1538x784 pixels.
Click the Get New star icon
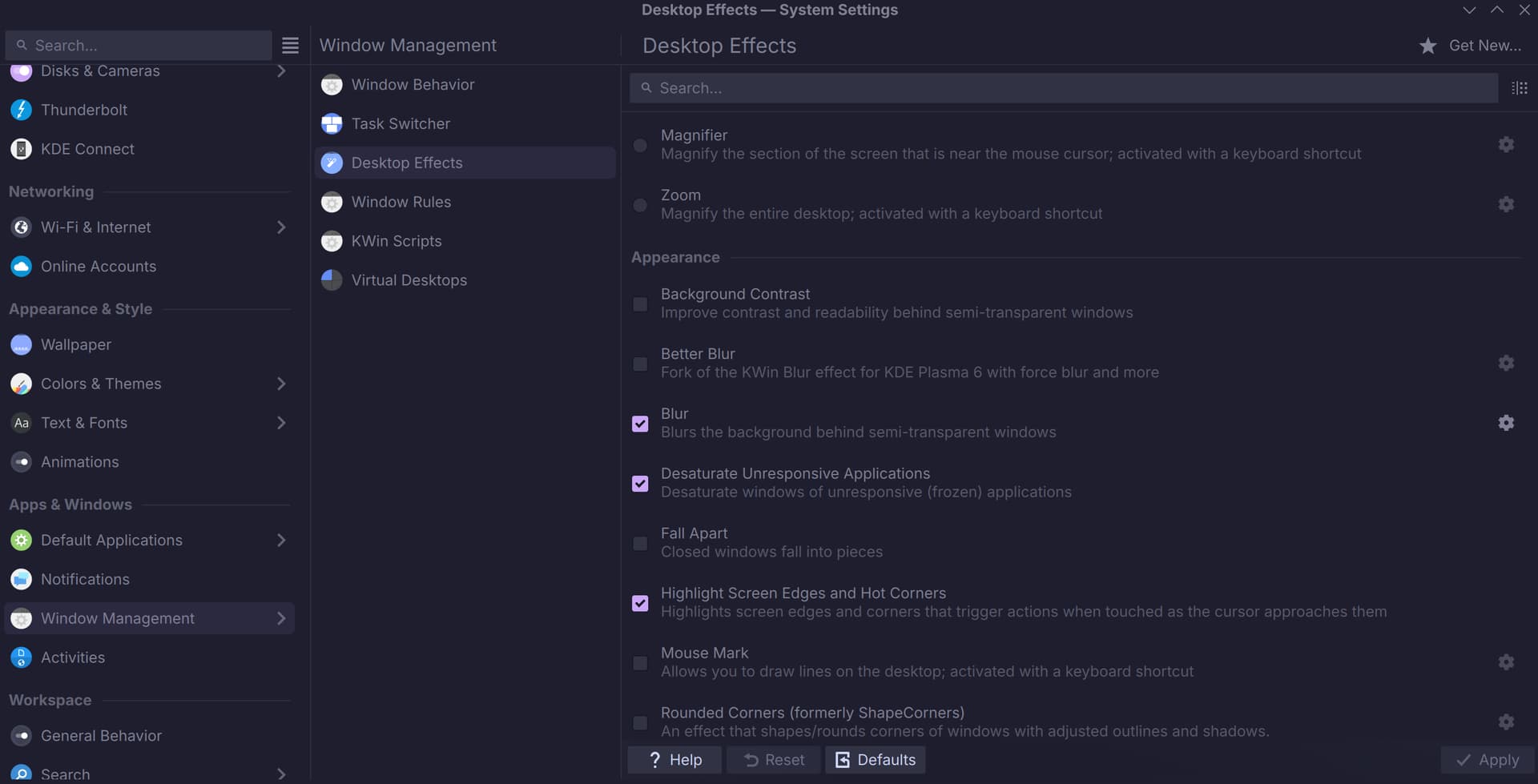click(x=1427, y=46)
